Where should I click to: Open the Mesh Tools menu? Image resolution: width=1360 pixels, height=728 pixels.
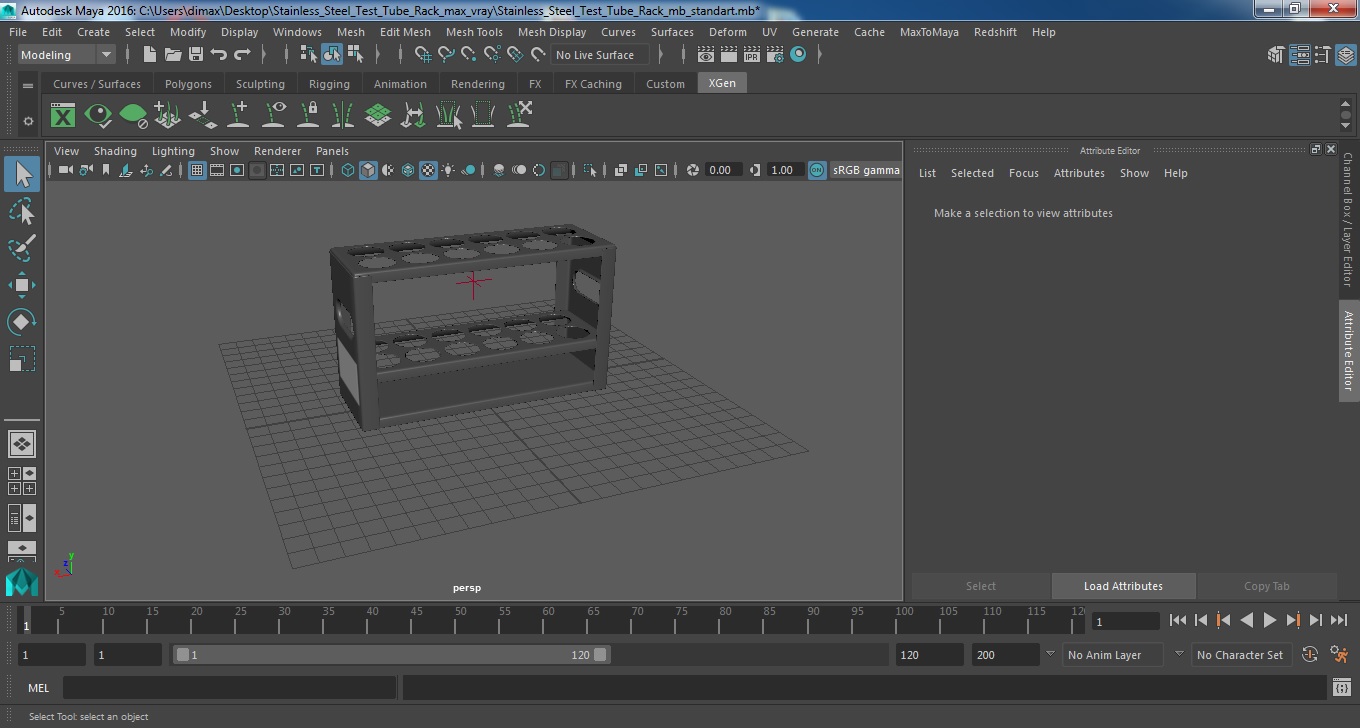(x=473, y=32)
